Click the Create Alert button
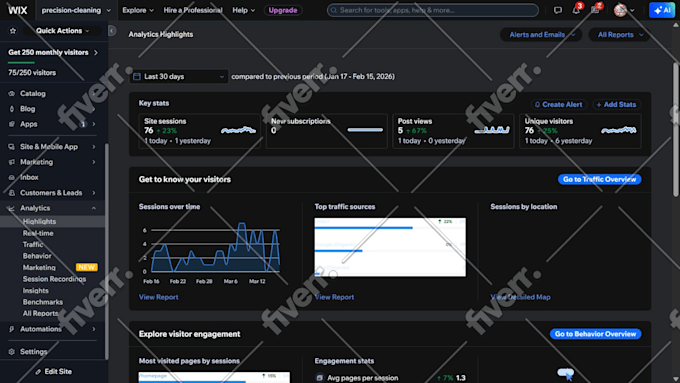Screen dimensions: 680x383 point(559,105)
